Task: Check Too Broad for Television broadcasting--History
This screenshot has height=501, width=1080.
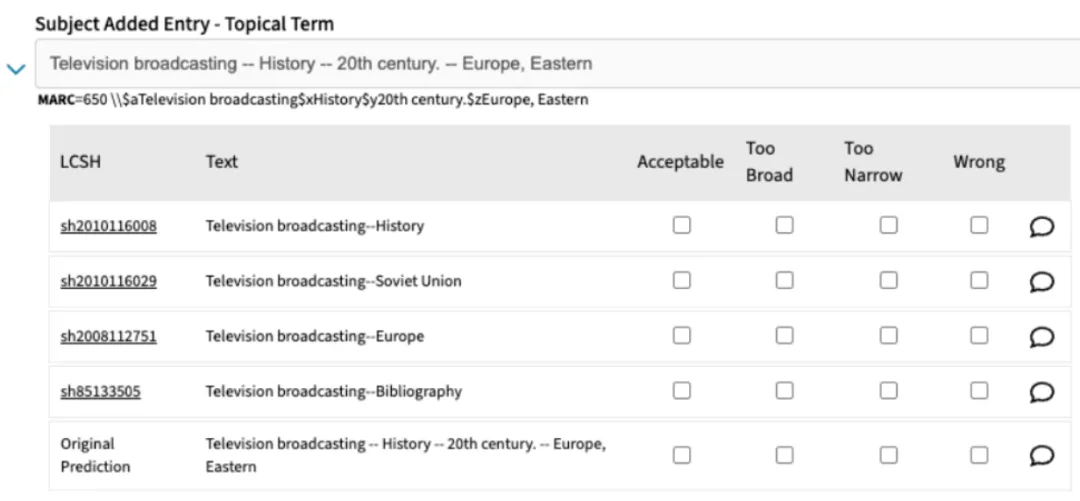Action: pyautogui.click(x=785, y=225)
